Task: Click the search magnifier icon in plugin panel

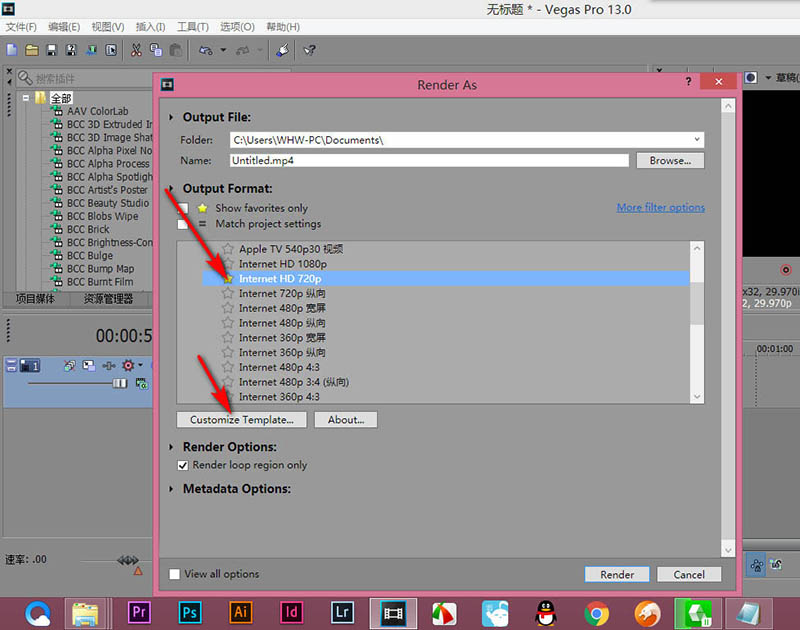Action: pyautogui.click(x=25, y=78)
